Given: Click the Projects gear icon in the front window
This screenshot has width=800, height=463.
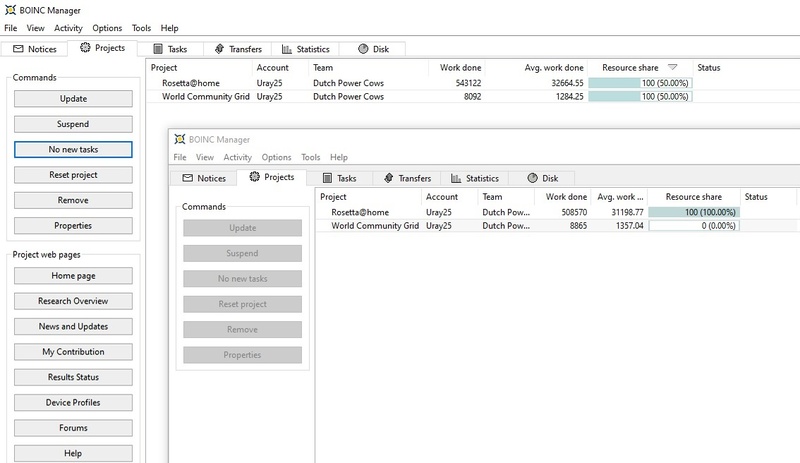Looking at the screenshot, I should tap(255, 177).
